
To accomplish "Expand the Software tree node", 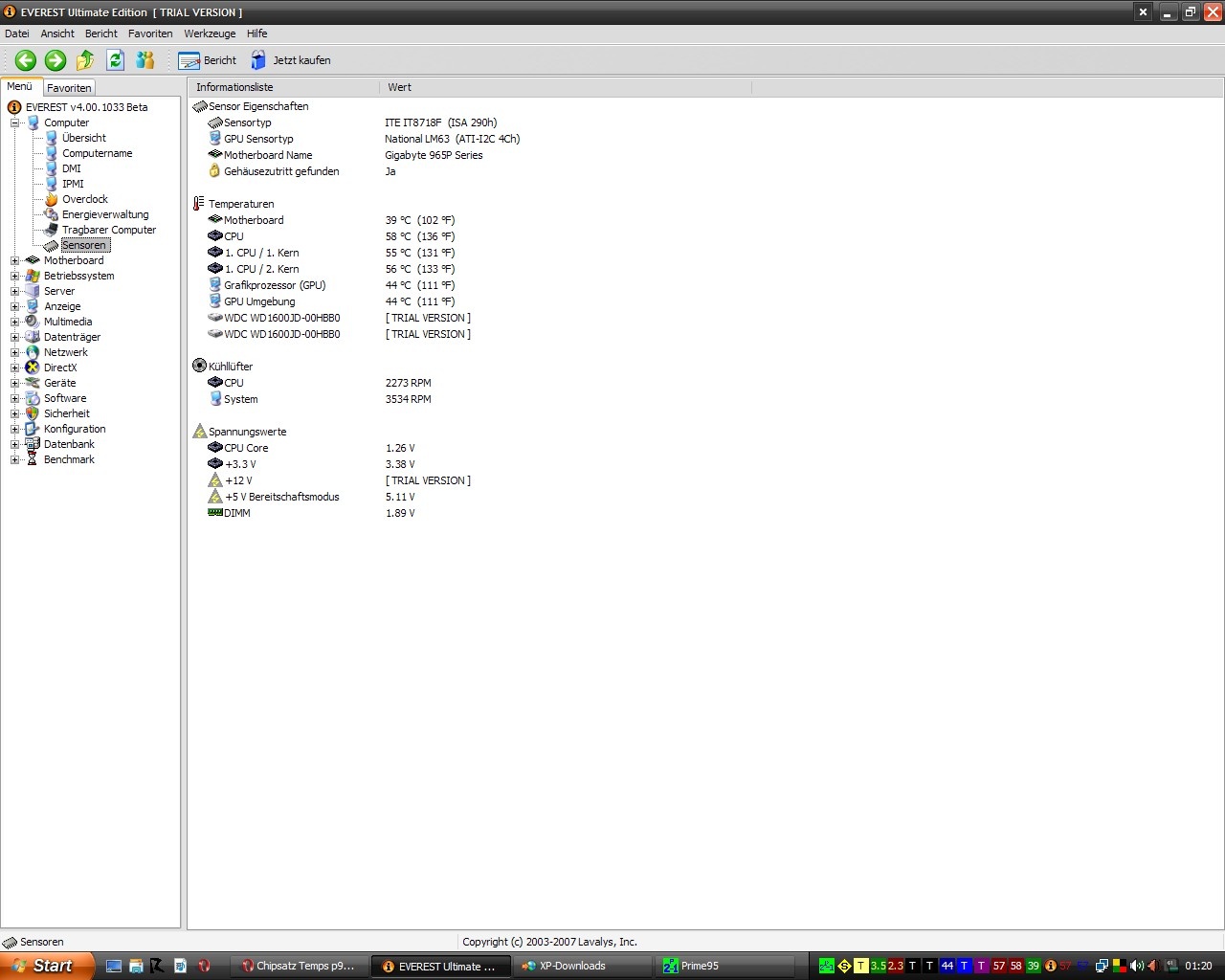I will (x=15, y=398).
